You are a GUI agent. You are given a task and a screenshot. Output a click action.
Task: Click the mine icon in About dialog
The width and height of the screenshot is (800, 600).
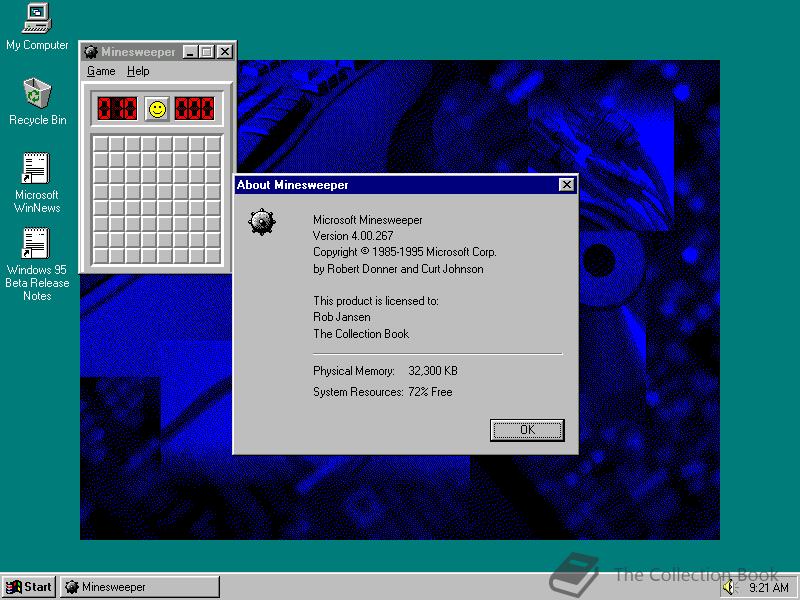(262, 222)
